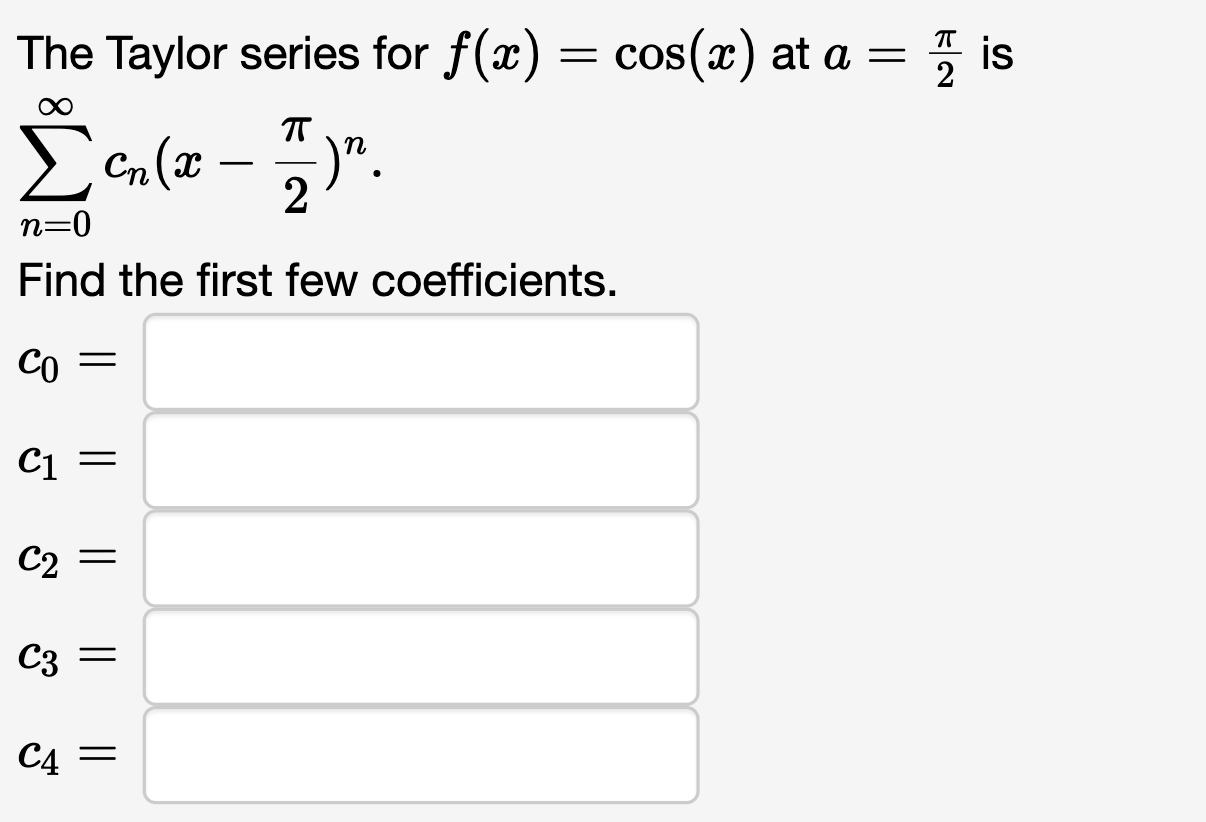The height and width of the screenshot is (822, 1206).
Task: Select the empty answer box beside c1
Action: (420, 459)
